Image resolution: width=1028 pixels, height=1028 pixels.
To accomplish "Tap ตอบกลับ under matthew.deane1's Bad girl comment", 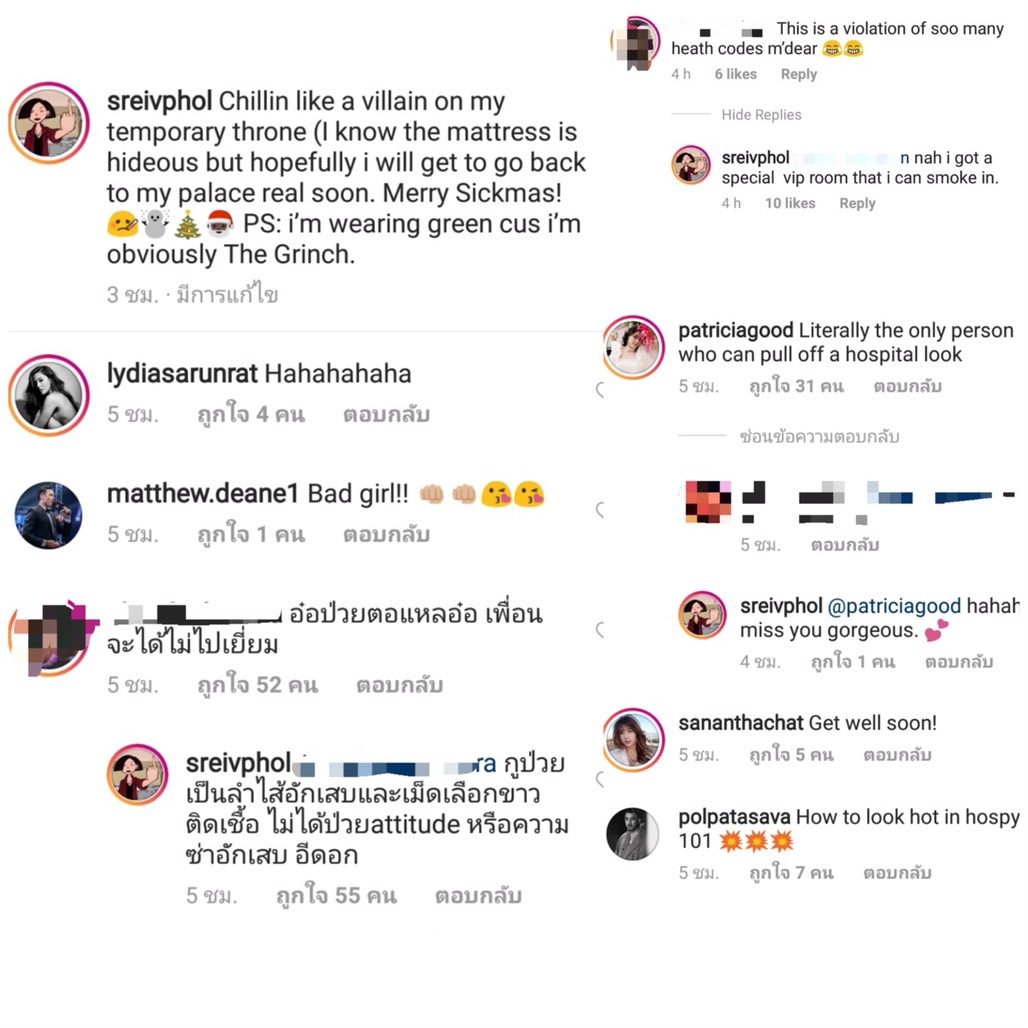I will pos(386,534).
